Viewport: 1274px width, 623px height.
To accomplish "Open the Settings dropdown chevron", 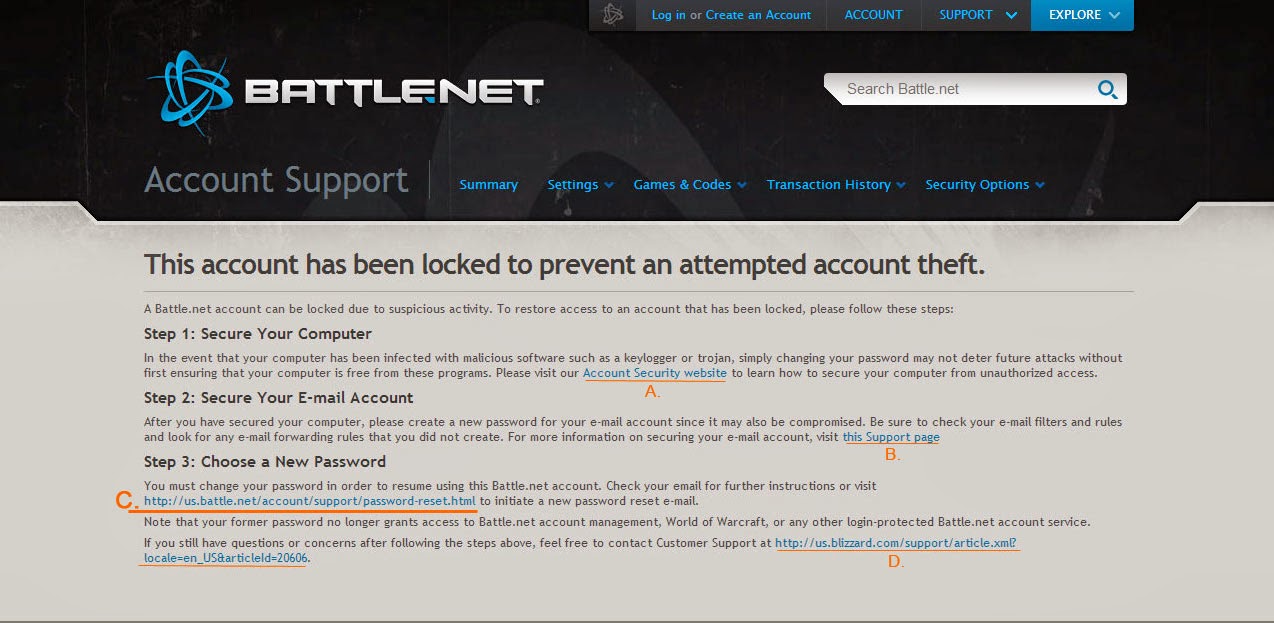I will [606, 185].
